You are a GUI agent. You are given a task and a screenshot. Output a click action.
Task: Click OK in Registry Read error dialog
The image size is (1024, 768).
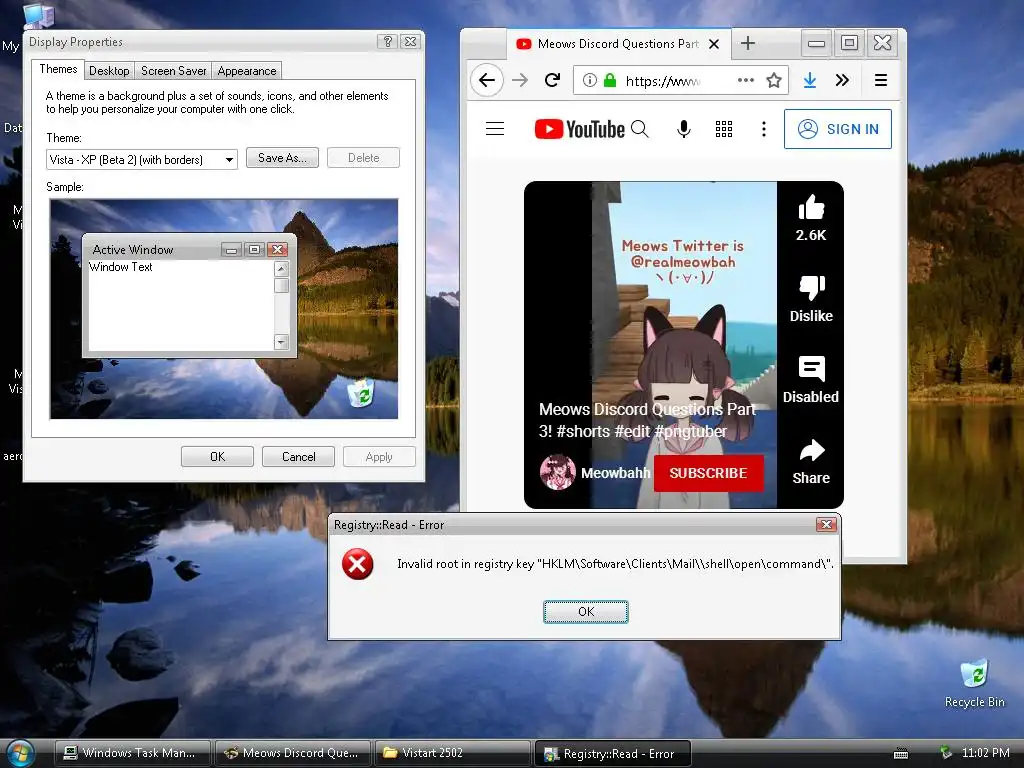tap(586, 612)
